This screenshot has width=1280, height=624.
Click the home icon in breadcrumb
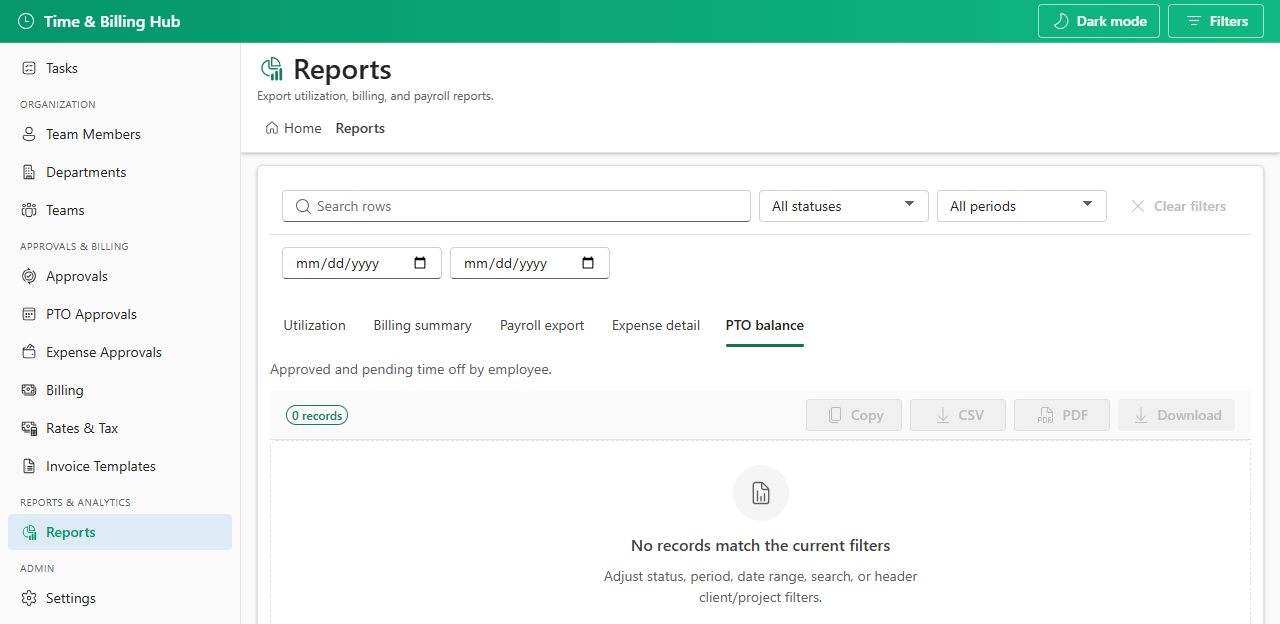click(x=272, y=128)
